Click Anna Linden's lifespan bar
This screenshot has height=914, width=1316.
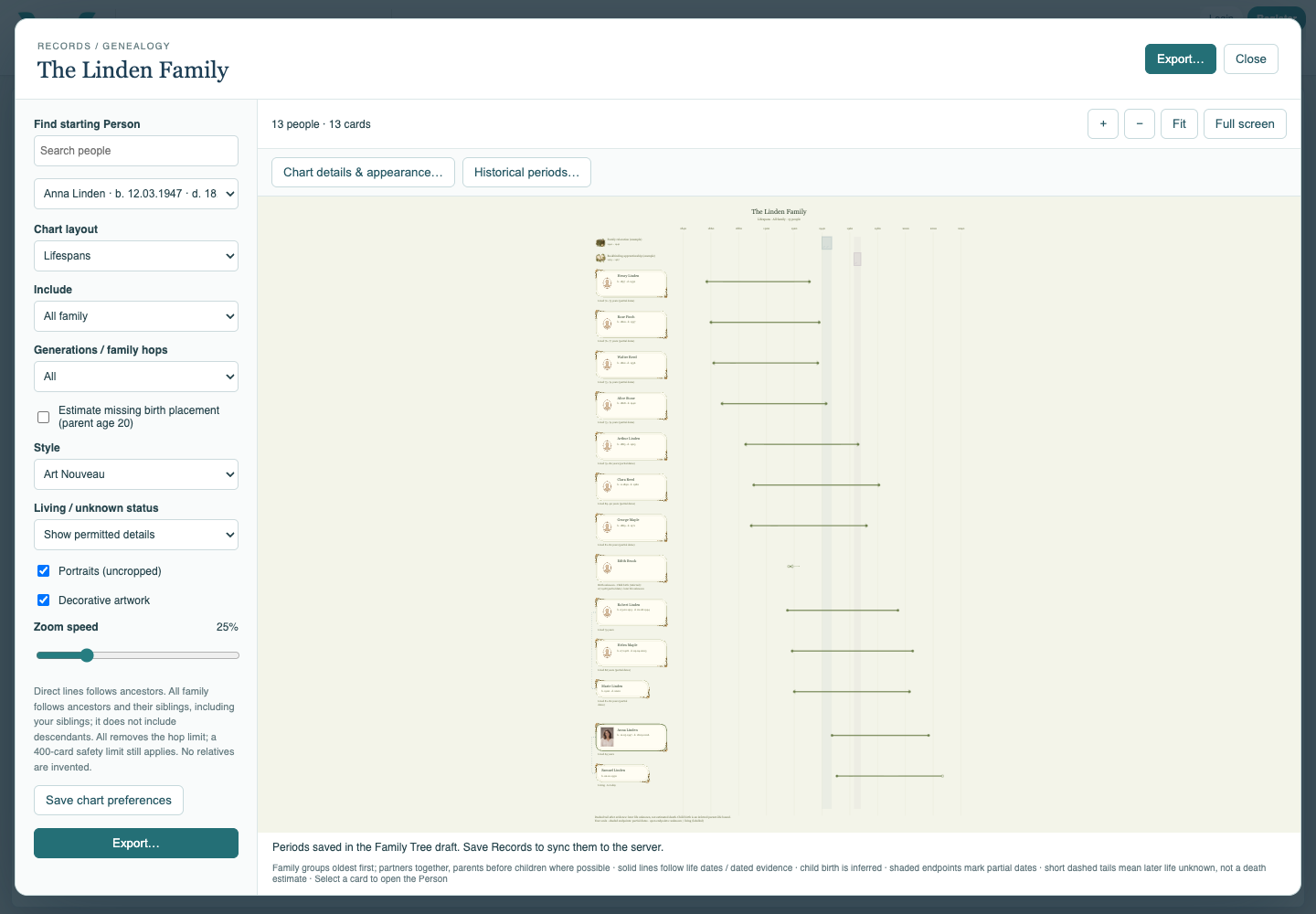[880, 735]
